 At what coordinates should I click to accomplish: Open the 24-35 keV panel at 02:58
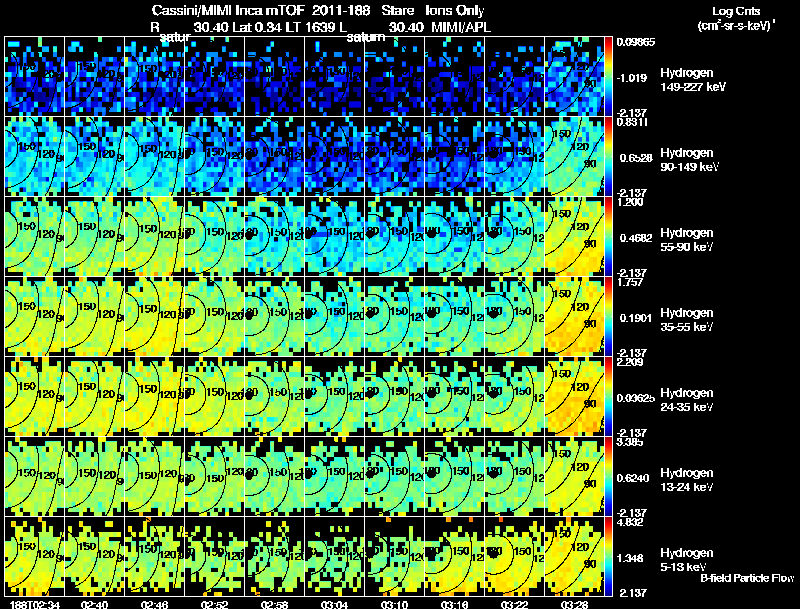(x=274, y=396)
